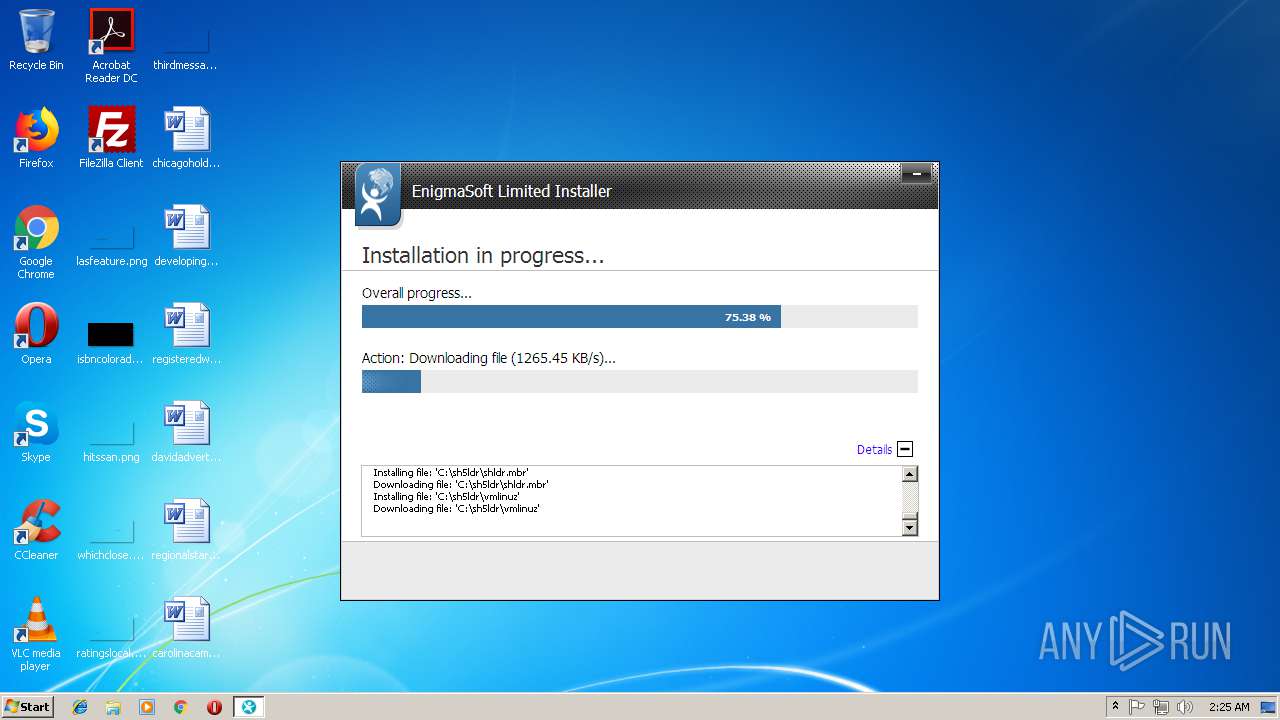Open the Recycle Bin desktop icon
Viewport: 1280px width, 720px height.
click(x=36, y=40)
